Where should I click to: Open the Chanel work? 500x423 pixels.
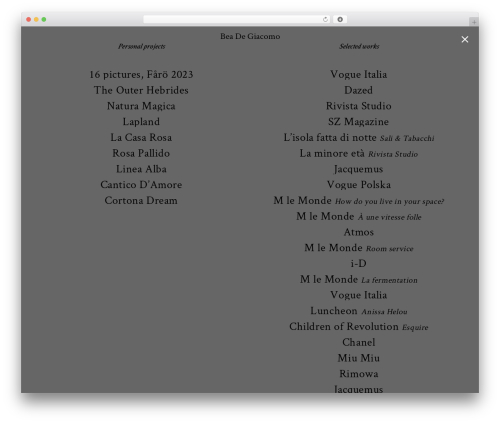(359, 342)
